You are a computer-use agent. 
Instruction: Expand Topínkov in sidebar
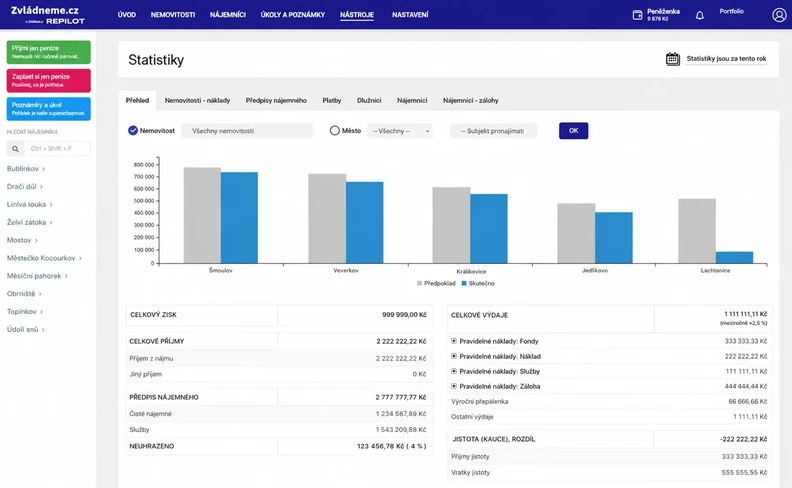[x=25, y=312]
